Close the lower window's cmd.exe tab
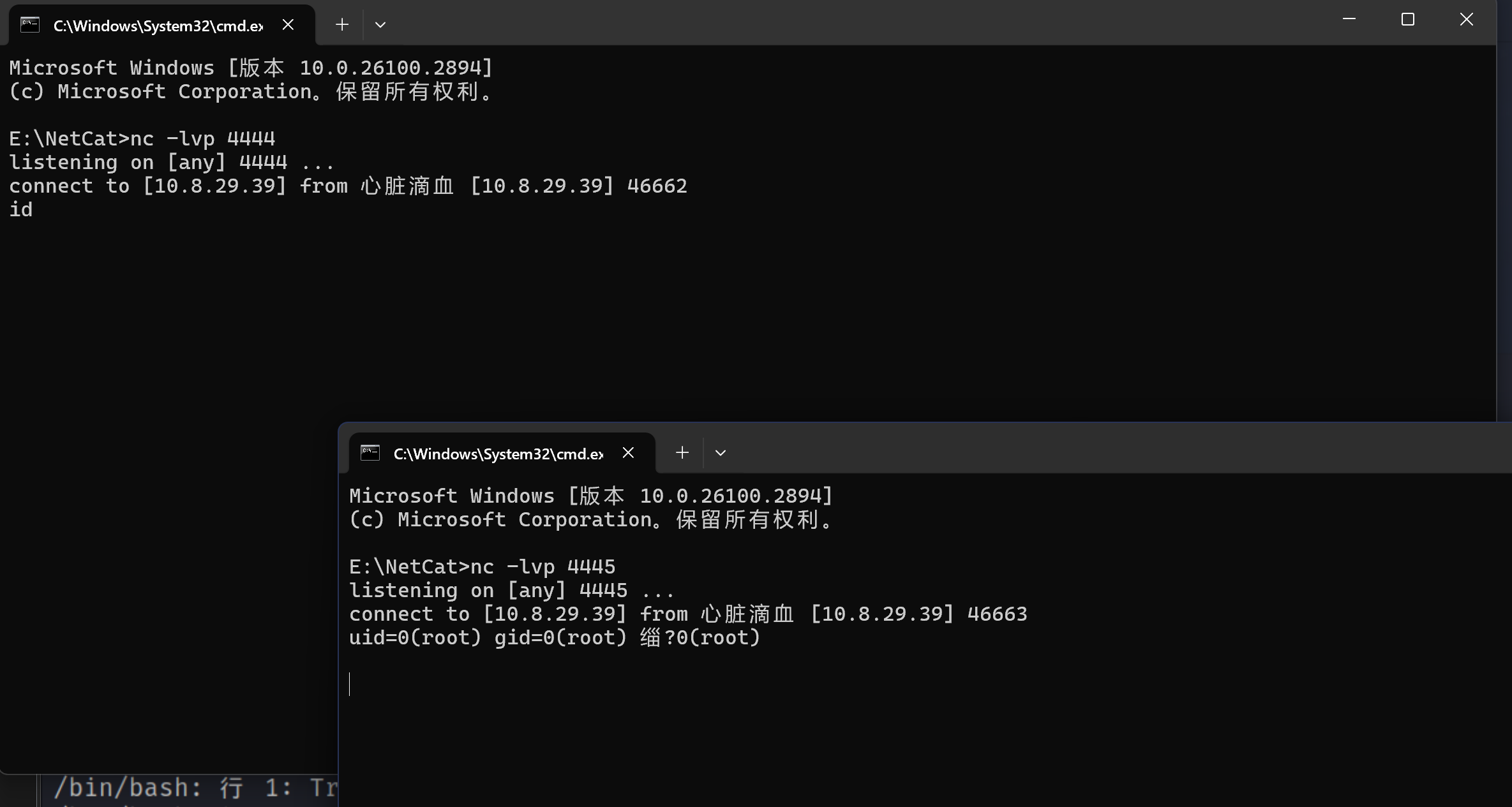This screenshot has height=807, width=1512. pyautogui.click(x=628, y=452)
